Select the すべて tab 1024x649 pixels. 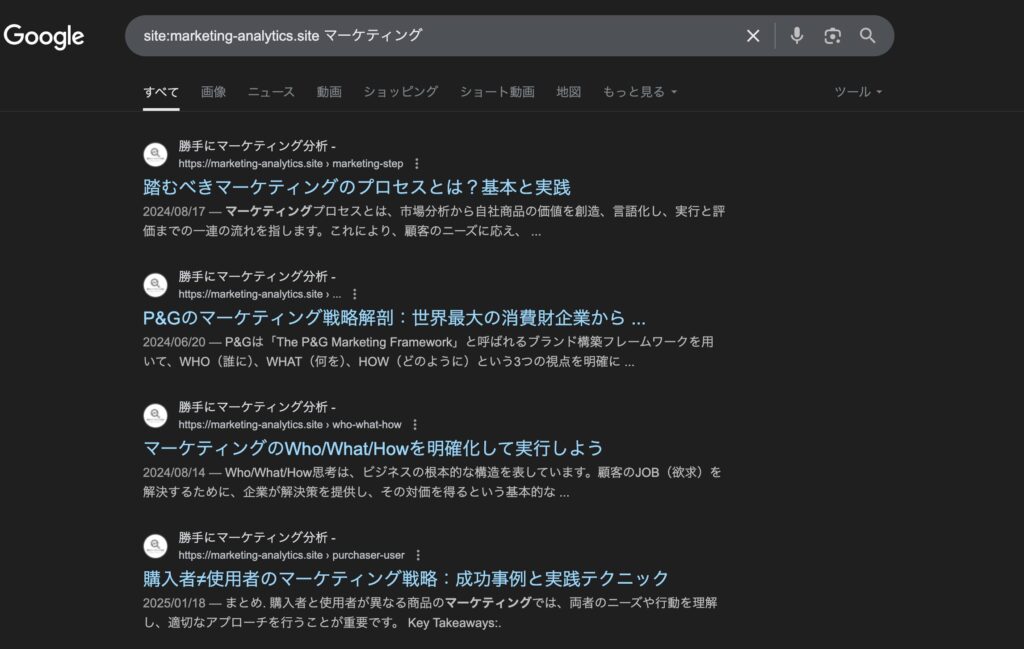point(161,92)
